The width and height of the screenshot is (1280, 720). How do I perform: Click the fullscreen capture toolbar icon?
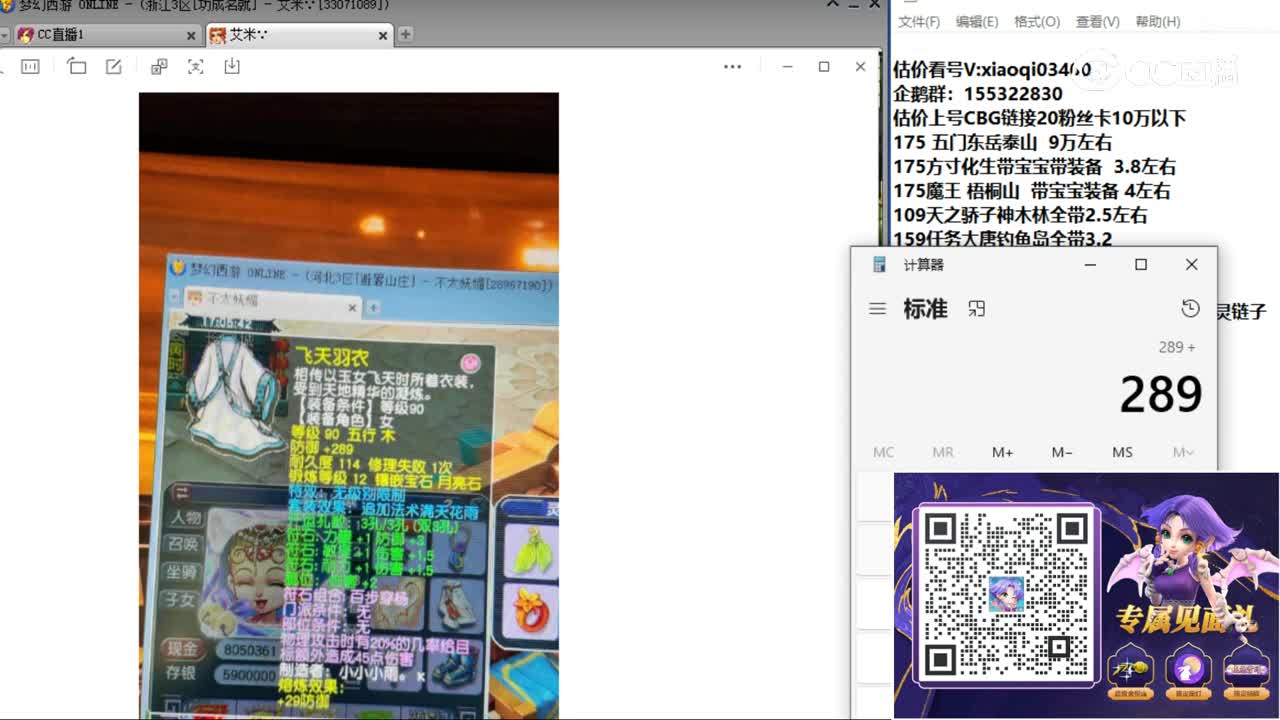(195, 66)
